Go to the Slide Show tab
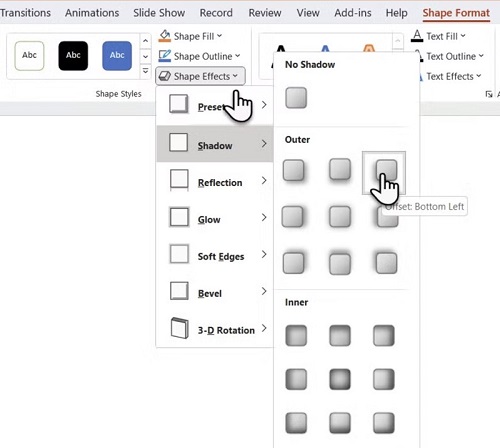 click(x=159, y=13)
